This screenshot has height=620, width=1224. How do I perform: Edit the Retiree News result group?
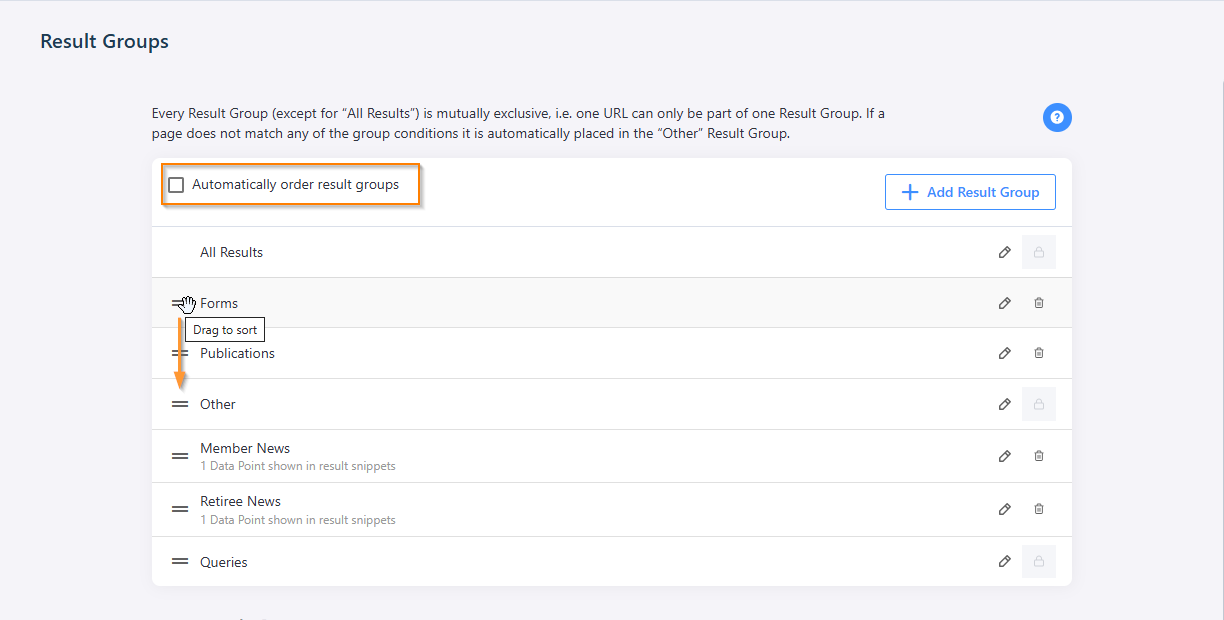coord(1004,509)
